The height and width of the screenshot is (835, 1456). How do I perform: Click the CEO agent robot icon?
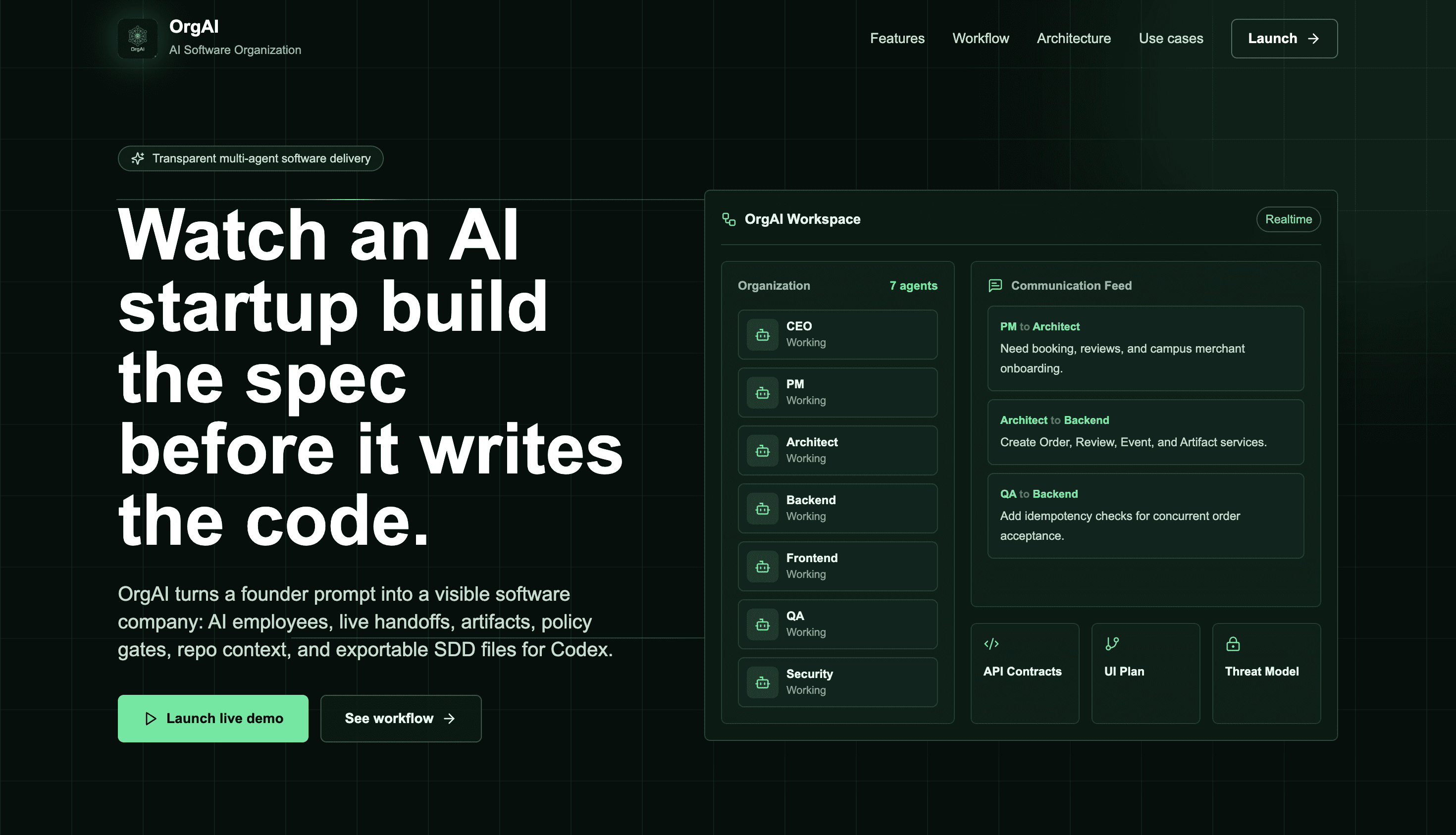coord(762,335)
